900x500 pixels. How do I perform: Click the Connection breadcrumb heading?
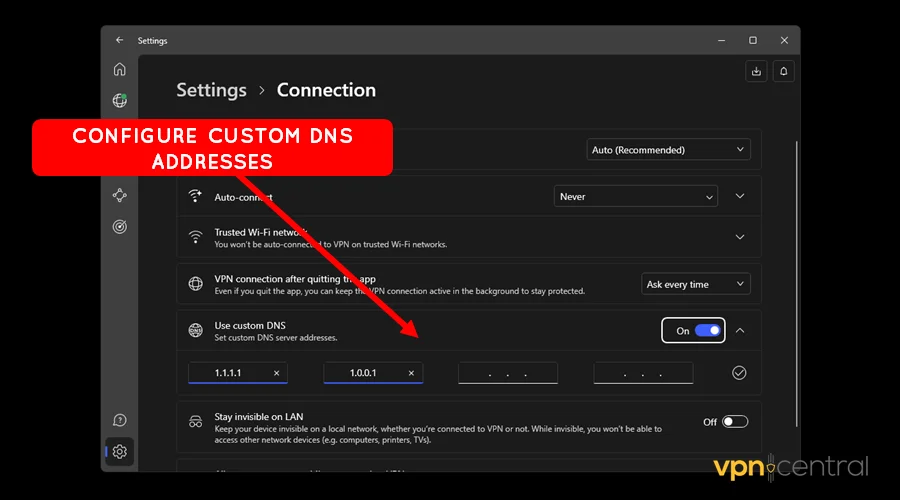coord(326,90)
